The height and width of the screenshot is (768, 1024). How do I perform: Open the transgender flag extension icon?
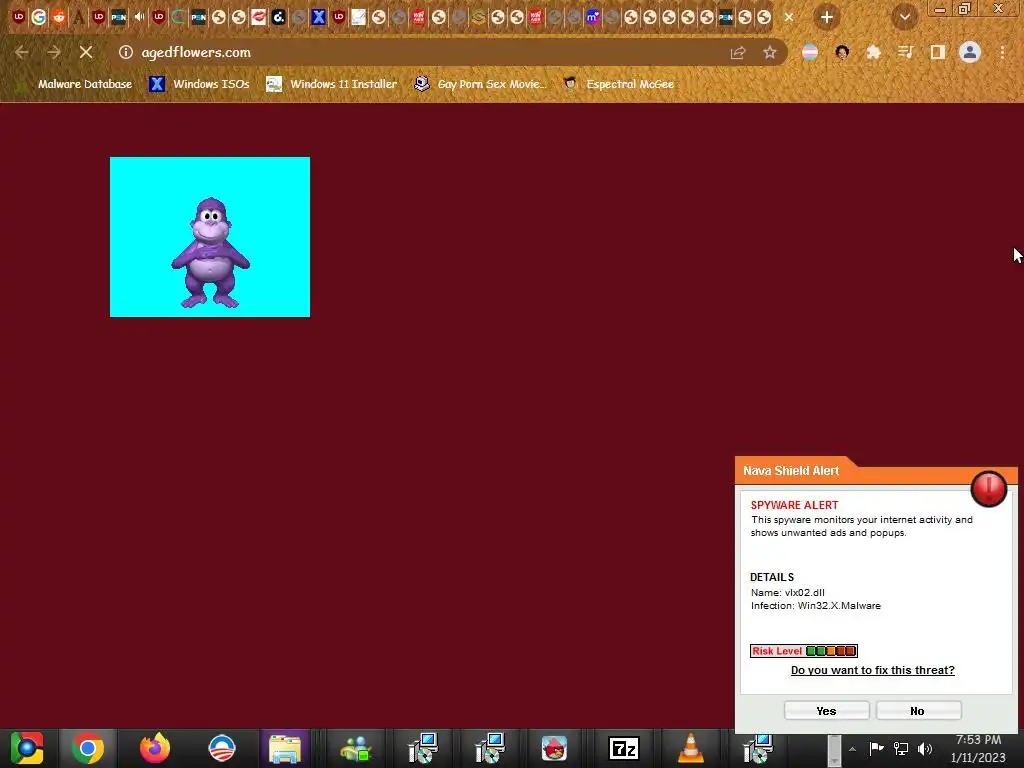point(810,52)
